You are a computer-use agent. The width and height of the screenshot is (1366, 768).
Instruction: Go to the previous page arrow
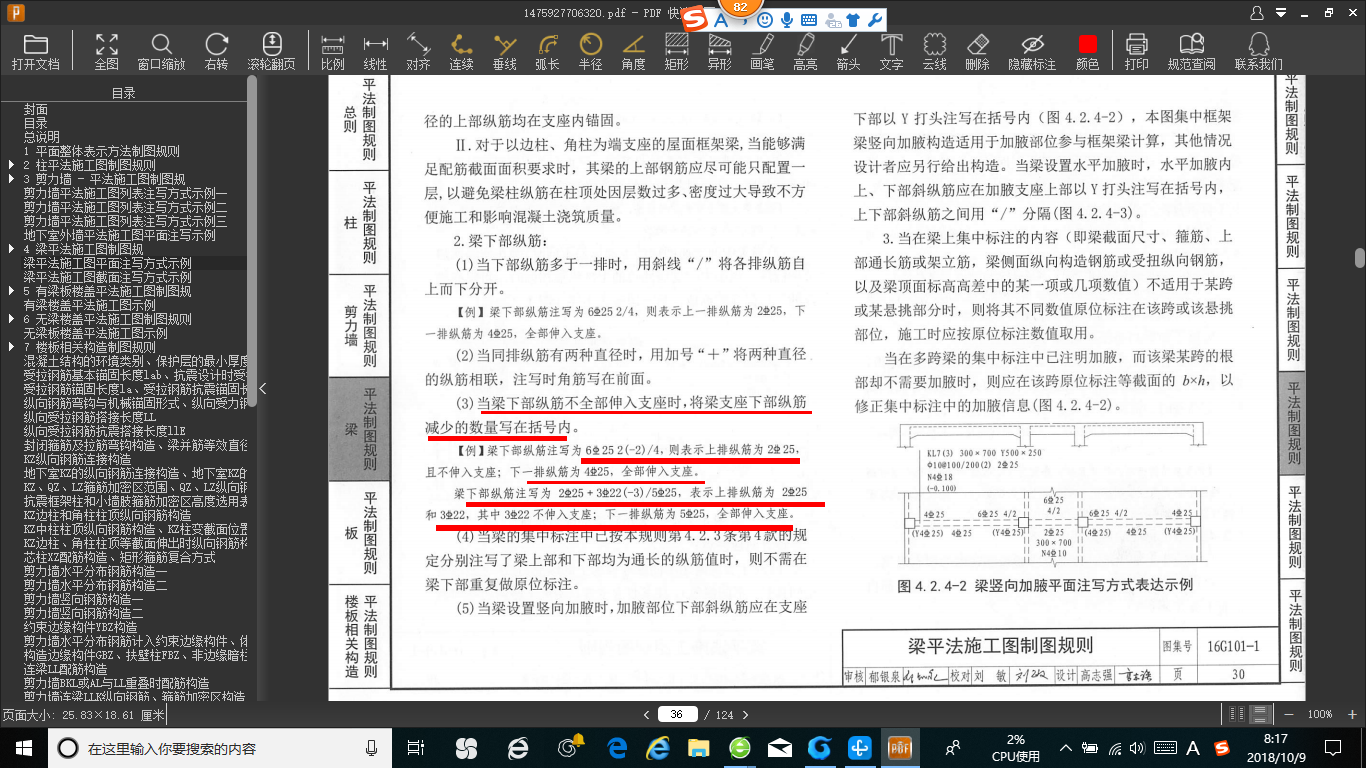click(647, 714)
